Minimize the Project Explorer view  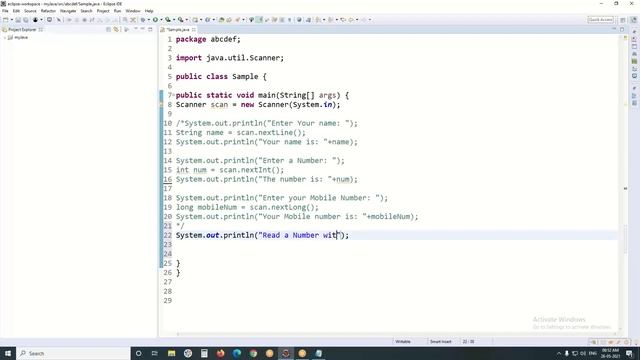point(143,29)
